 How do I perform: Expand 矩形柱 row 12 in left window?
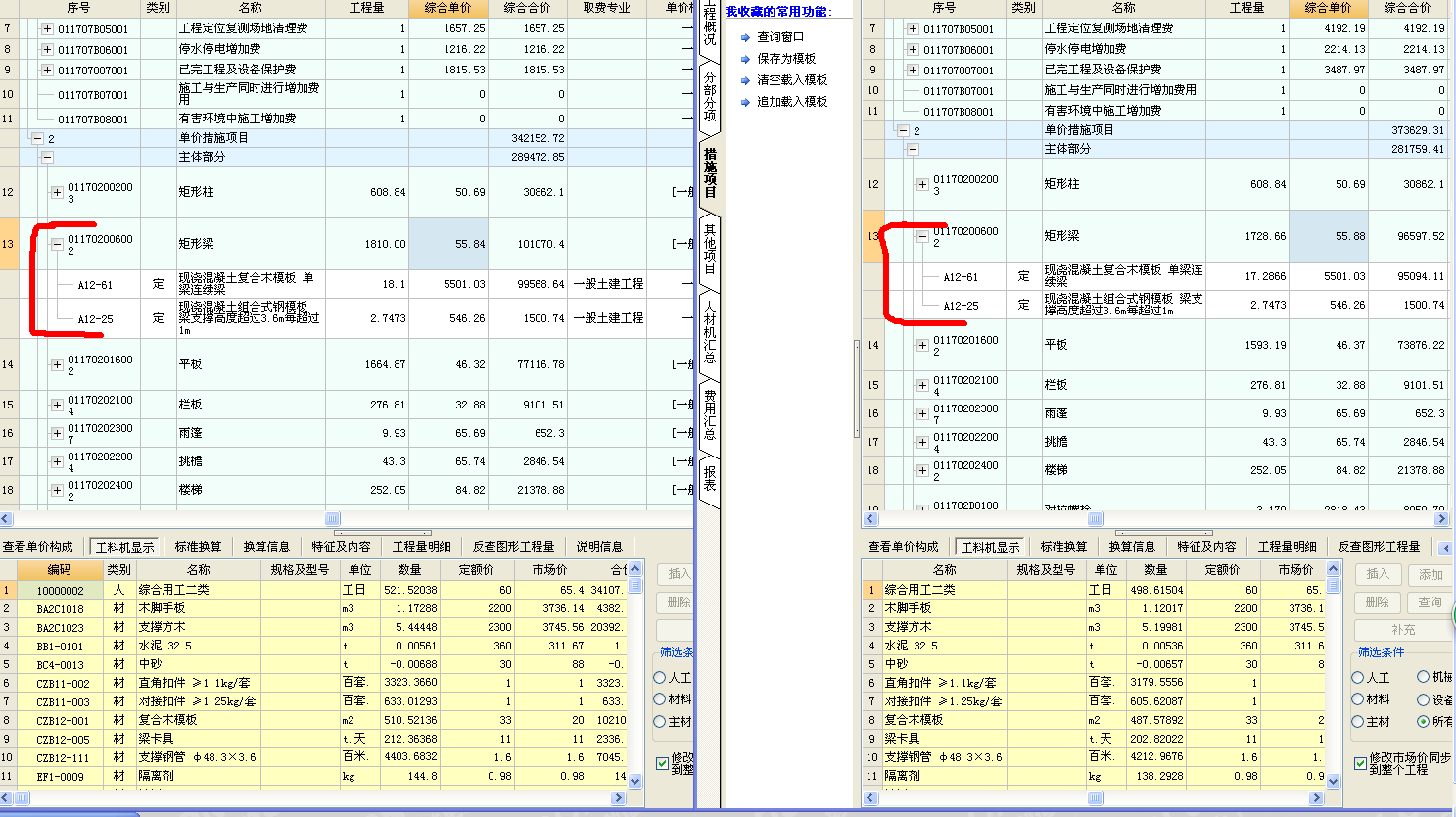[x=57, y=192]
